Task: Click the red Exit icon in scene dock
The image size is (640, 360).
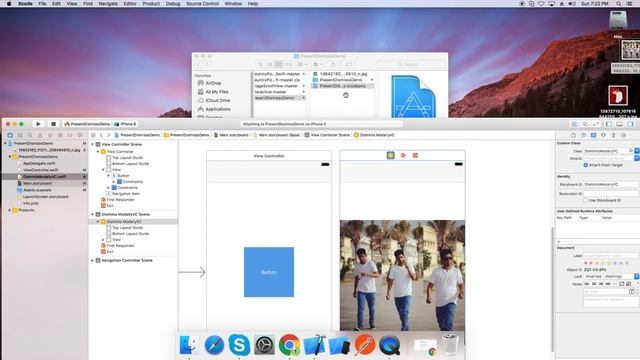Action: pos(415,155)
